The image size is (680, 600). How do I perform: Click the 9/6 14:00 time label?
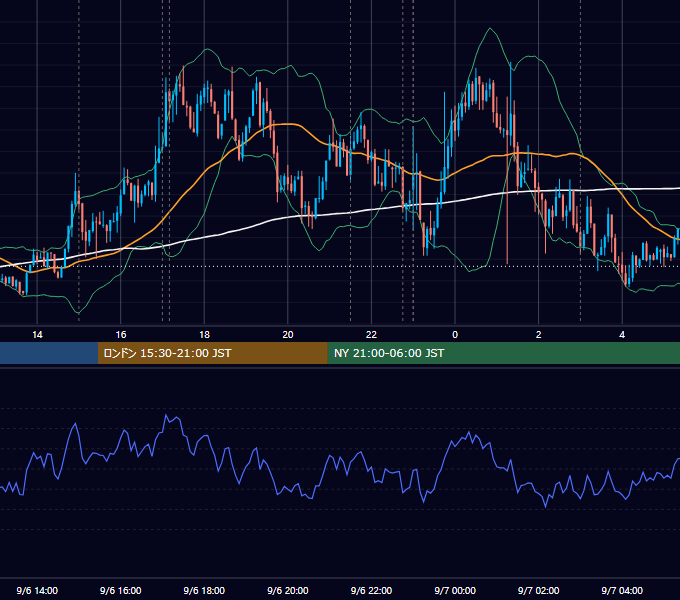tap(37, 590)
